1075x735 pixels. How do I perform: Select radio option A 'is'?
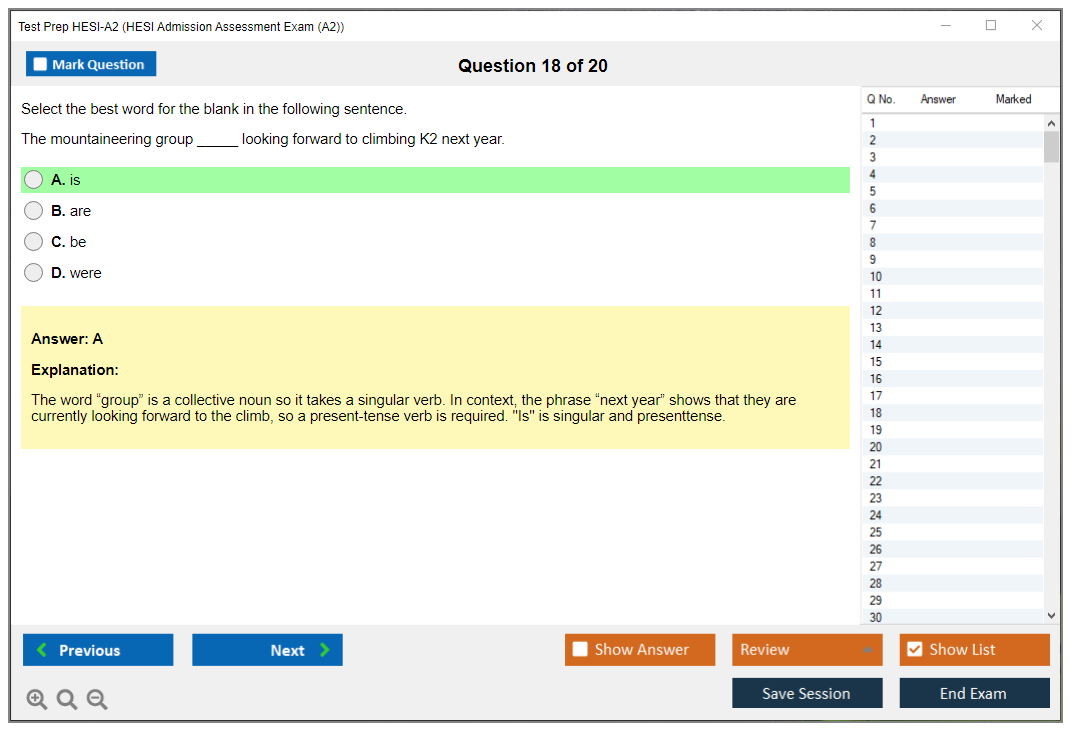34,180
